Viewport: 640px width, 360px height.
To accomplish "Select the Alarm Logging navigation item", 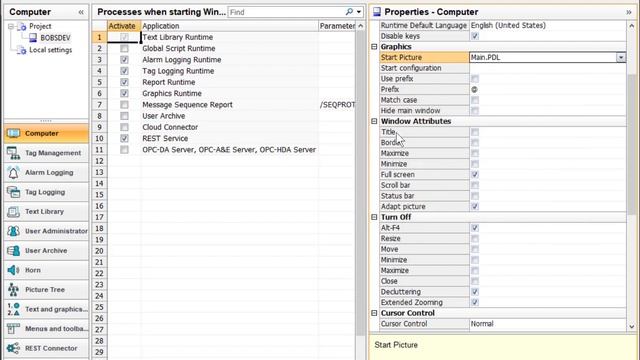I will pos(46,173).
